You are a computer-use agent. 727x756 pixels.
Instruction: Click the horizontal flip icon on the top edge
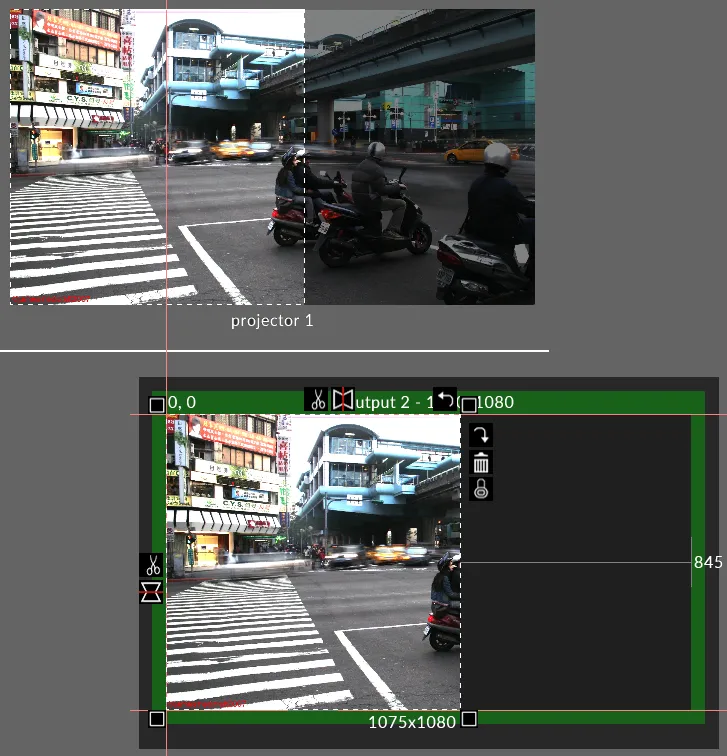pos(343,400)
